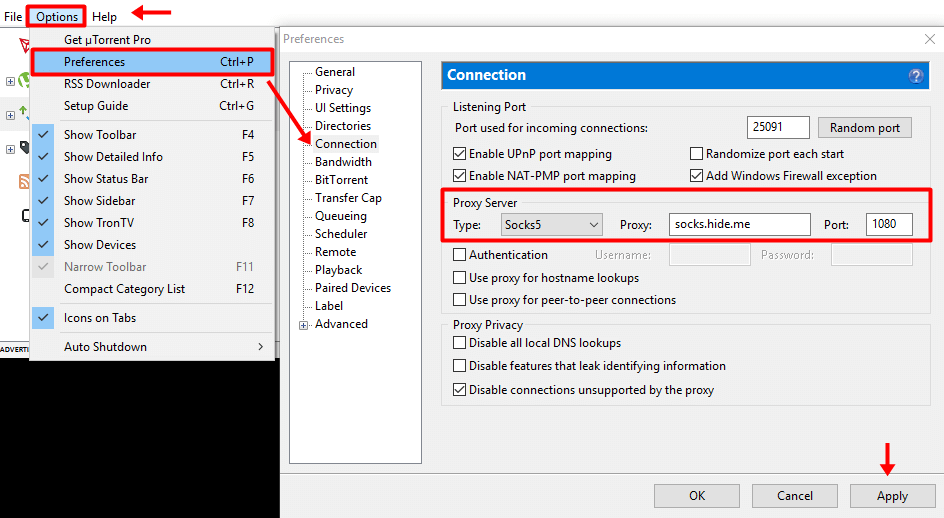
Task: Toggle Show Status Bar option
Action: 152,179
